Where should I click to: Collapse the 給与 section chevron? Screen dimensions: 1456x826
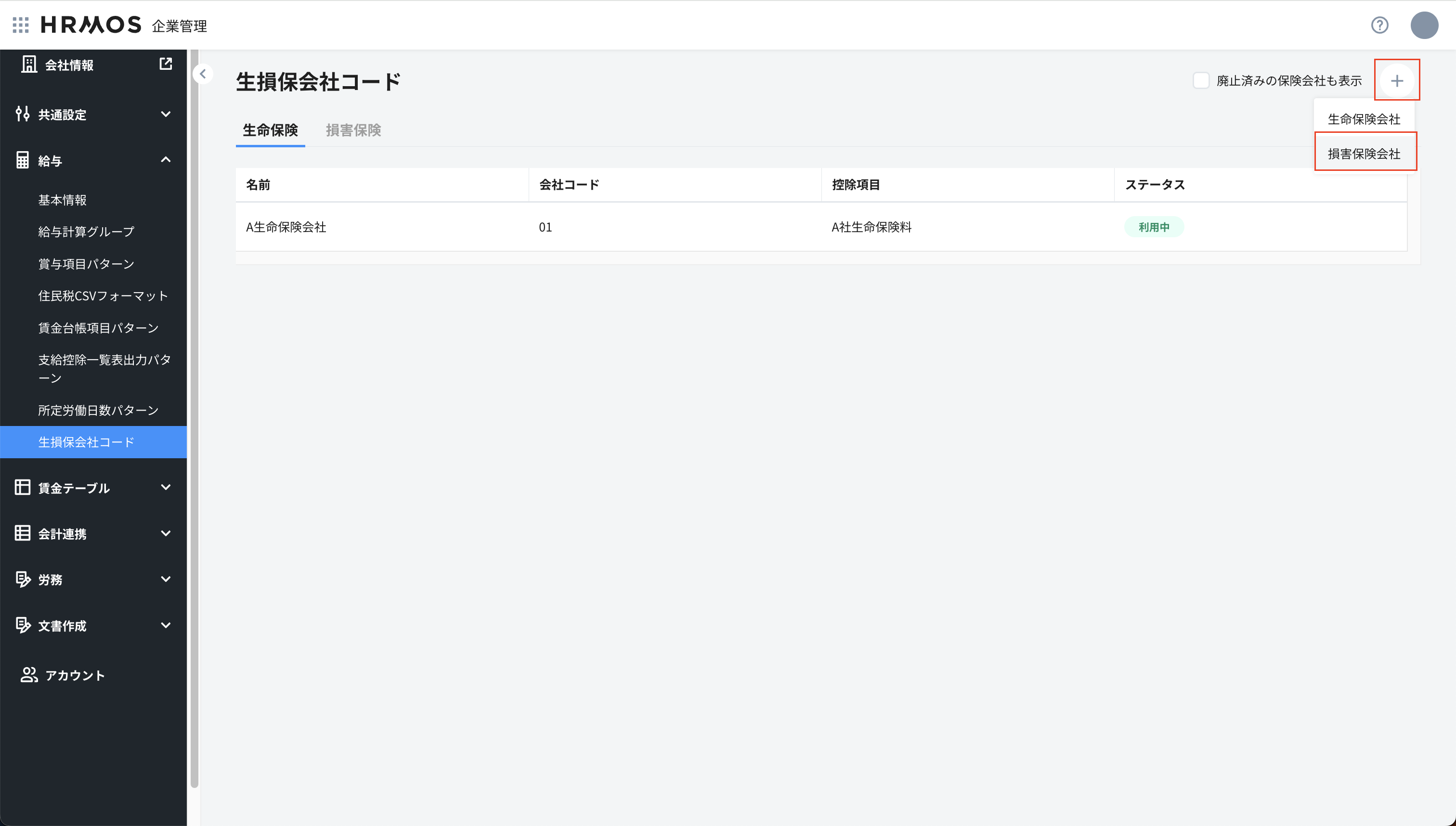click(x=166, y=160)
